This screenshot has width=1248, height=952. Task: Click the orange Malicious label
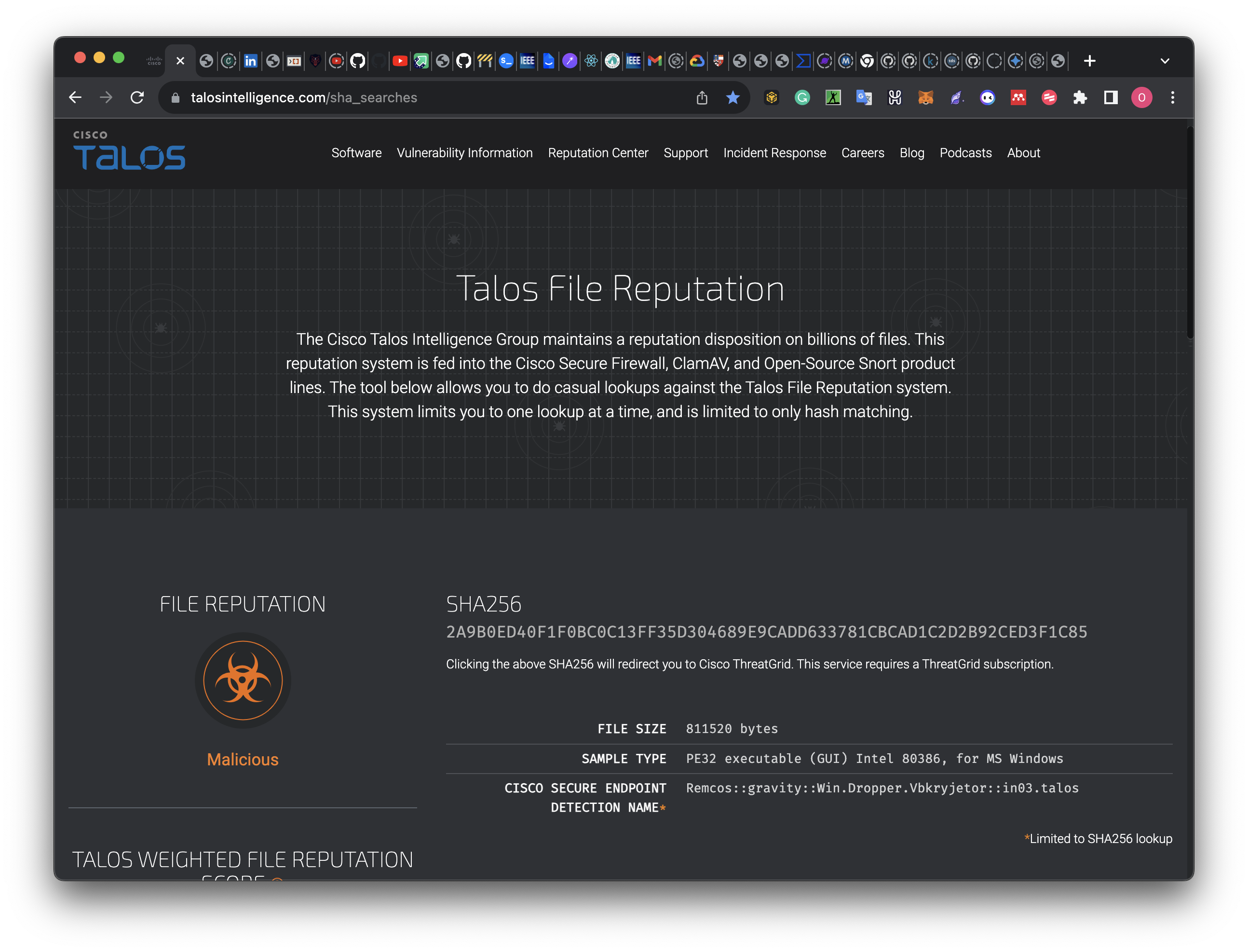coord(243,759)
